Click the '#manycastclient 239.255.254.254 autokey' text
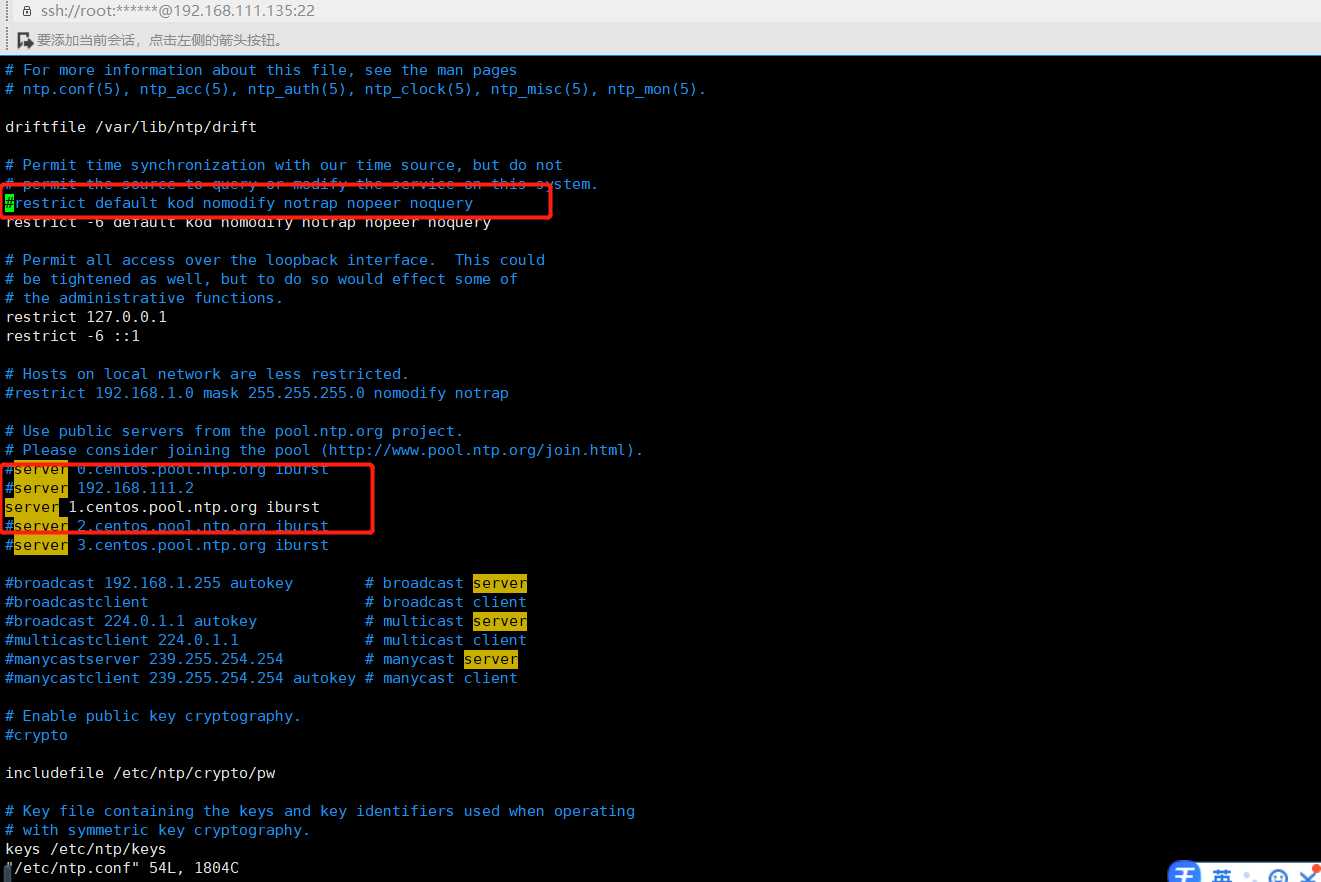This screenshot has height=882, width=1321. [x=180, y=678]
